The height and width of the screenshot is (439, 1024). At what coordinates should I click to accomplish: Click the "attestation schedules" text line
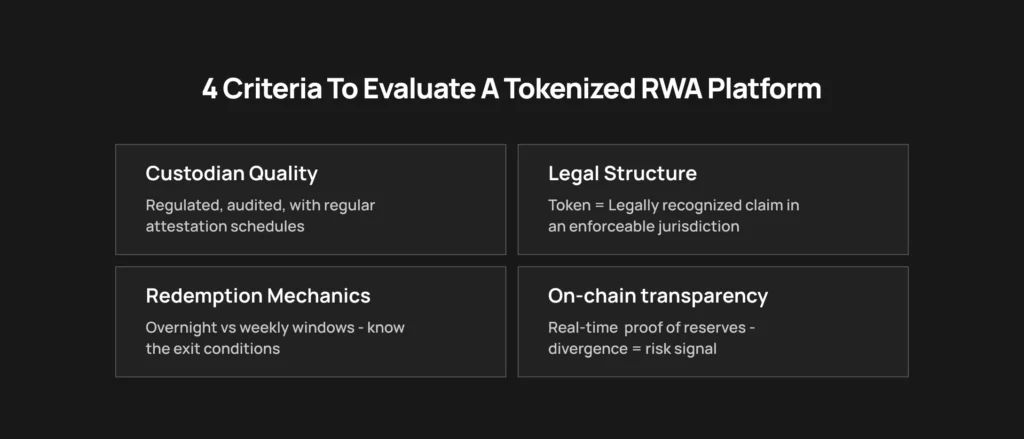coord(223,227)
